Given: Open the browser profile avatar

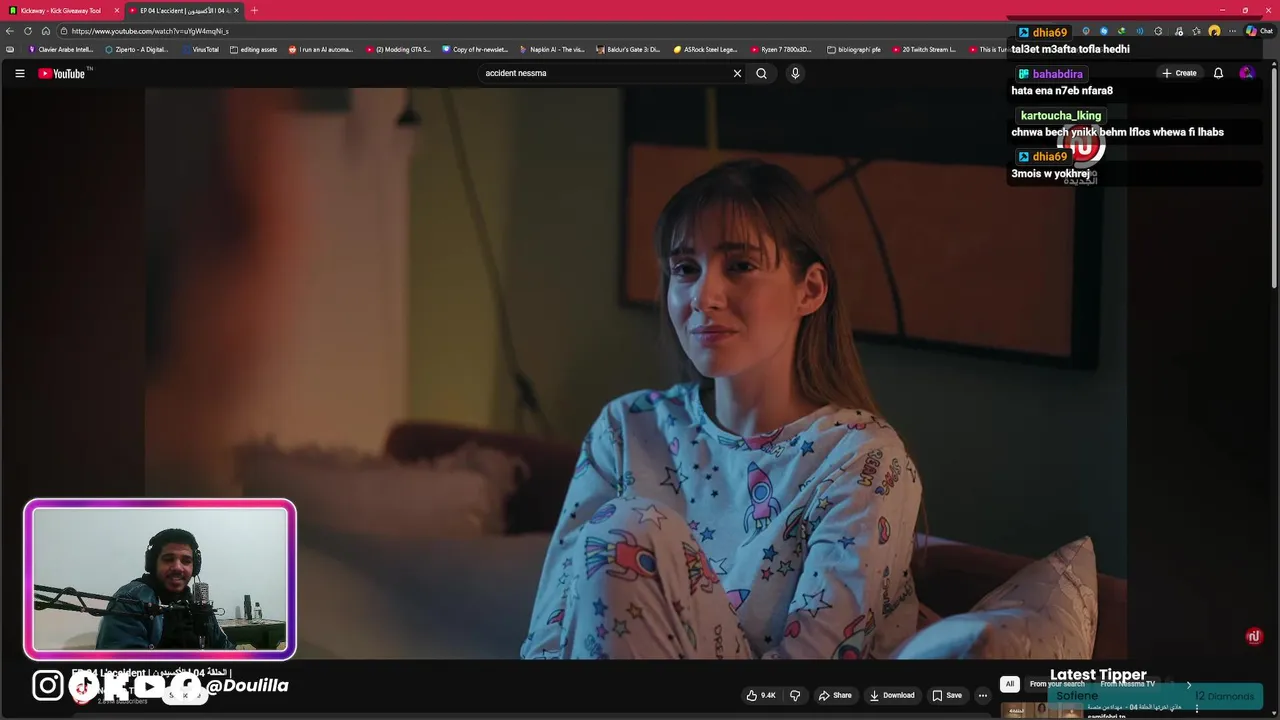Looking at the screenshot, I should coord(1214,31).
